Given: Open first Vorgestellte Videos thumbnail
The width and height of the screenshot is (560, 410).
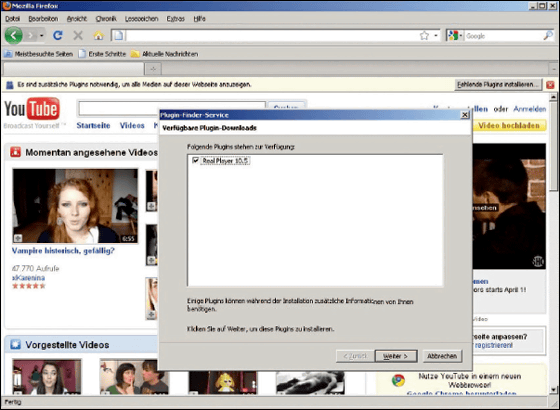Looking at the screenshot, I should pyautogui.click(x=47, y=377).
